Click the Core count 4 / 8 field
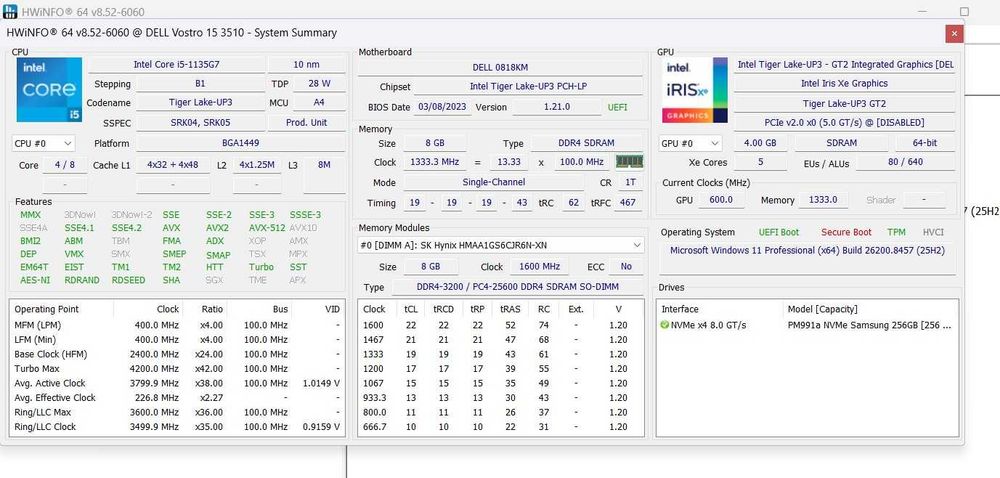 (x=65, y=165)
